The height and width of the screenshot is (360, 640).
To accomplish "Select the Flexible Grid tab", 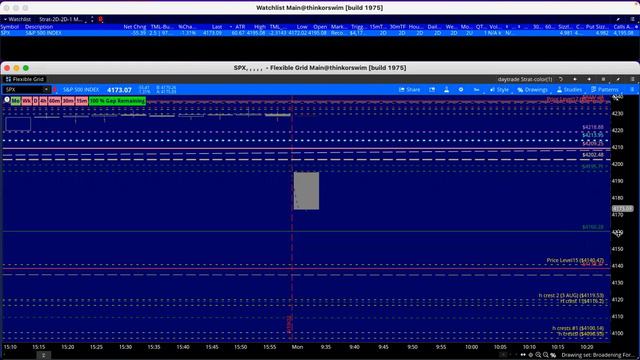I will [24, 79].
